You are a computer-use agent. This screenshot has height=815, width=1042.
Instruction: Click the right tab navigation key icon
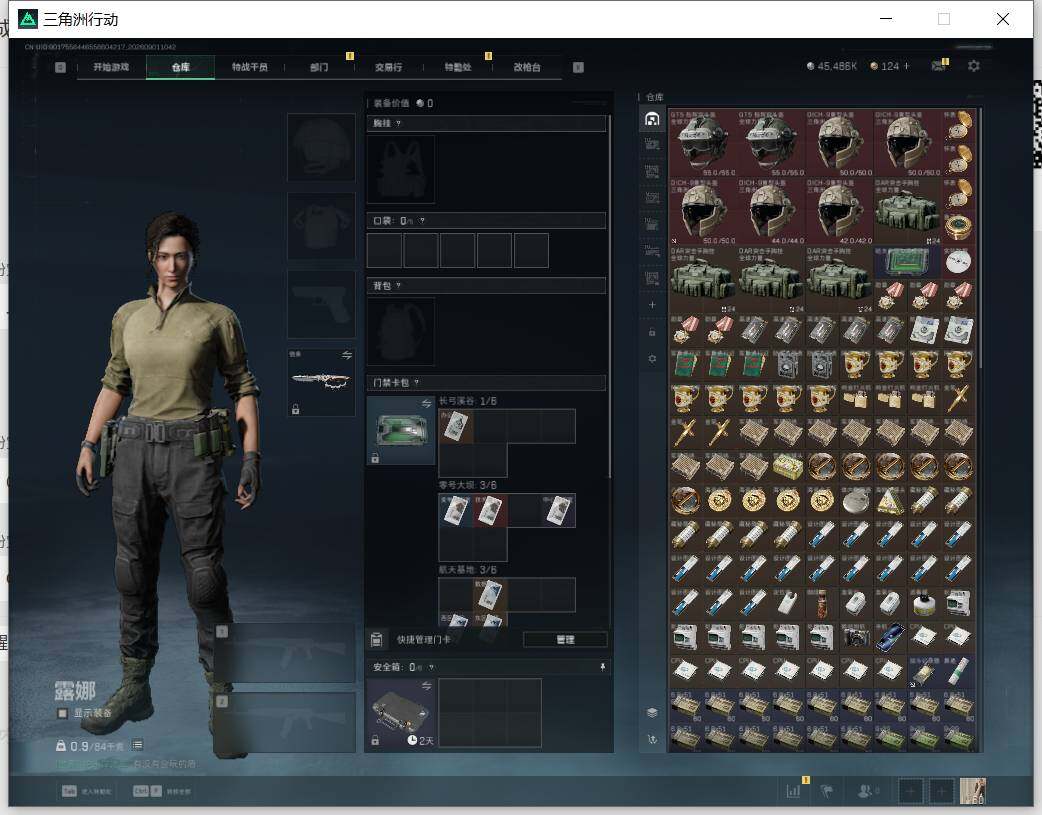(x=578, y=67)
